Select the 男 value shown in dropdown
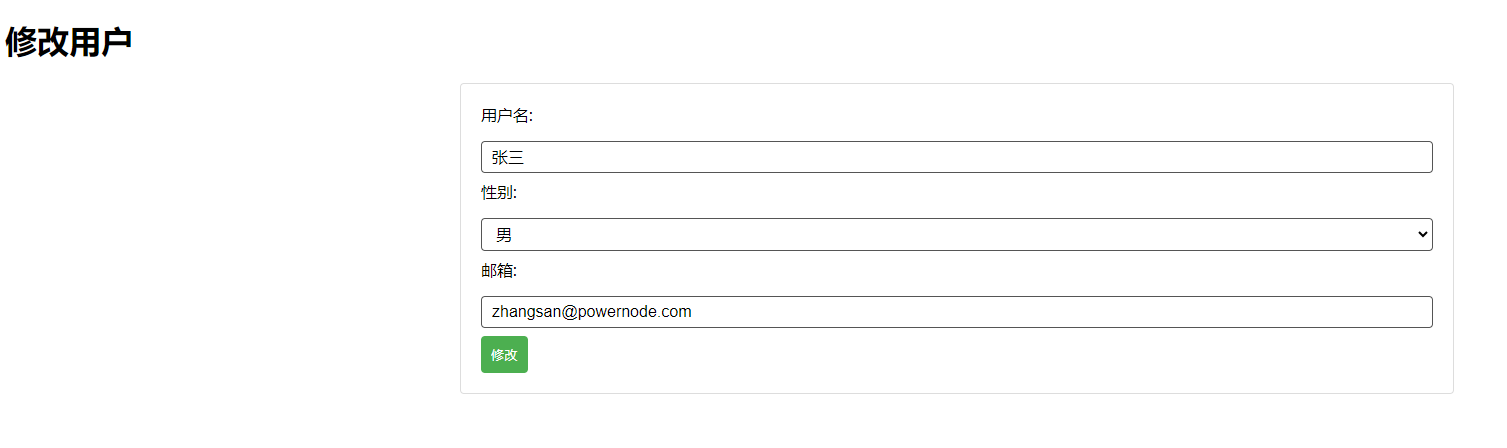The width and height of the screenshot is (1507, 448). pyautogui.click(x=504, y=235)
